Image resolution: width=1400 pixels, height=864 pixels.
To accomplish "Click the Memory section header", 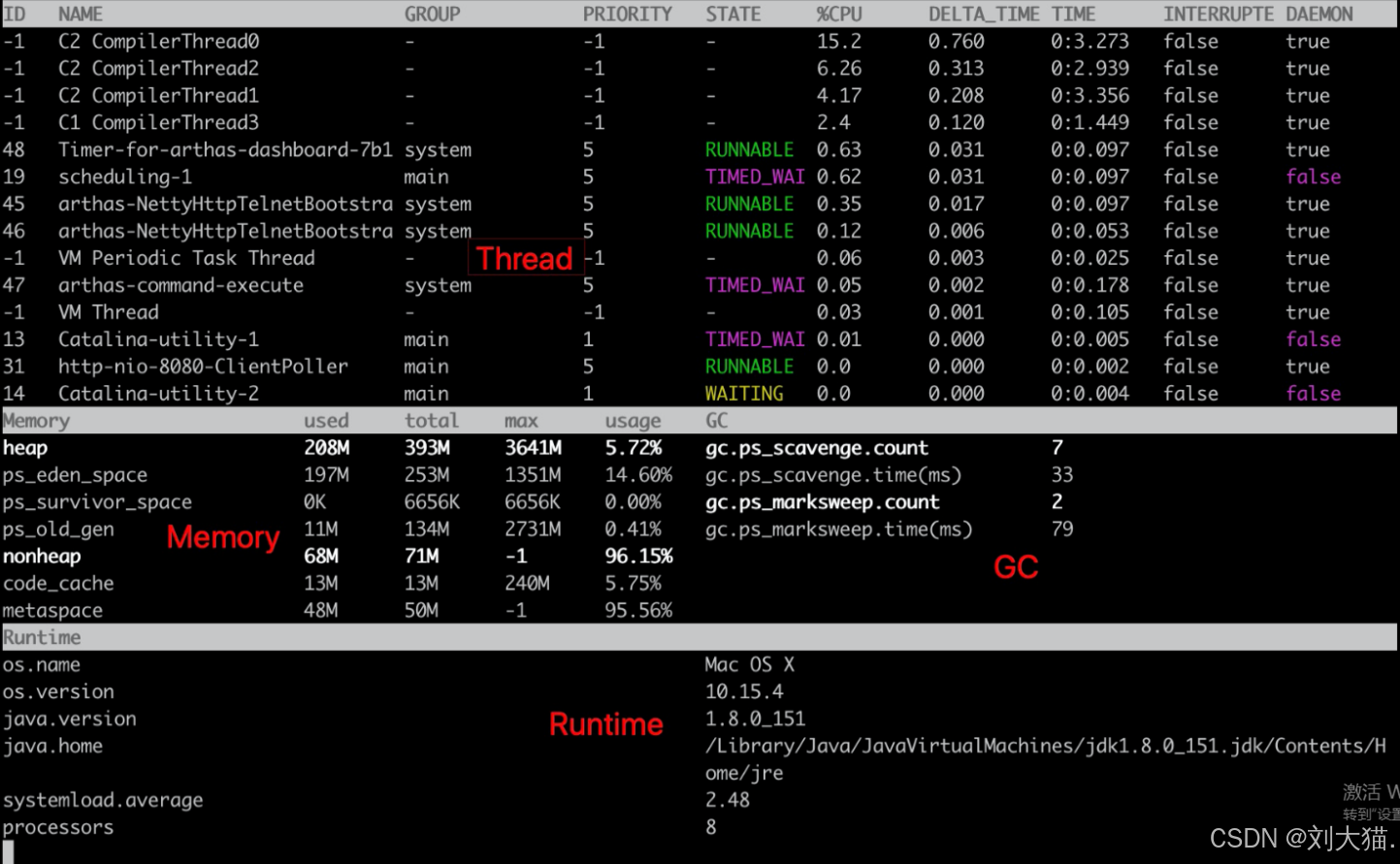I will click(36, 421).
